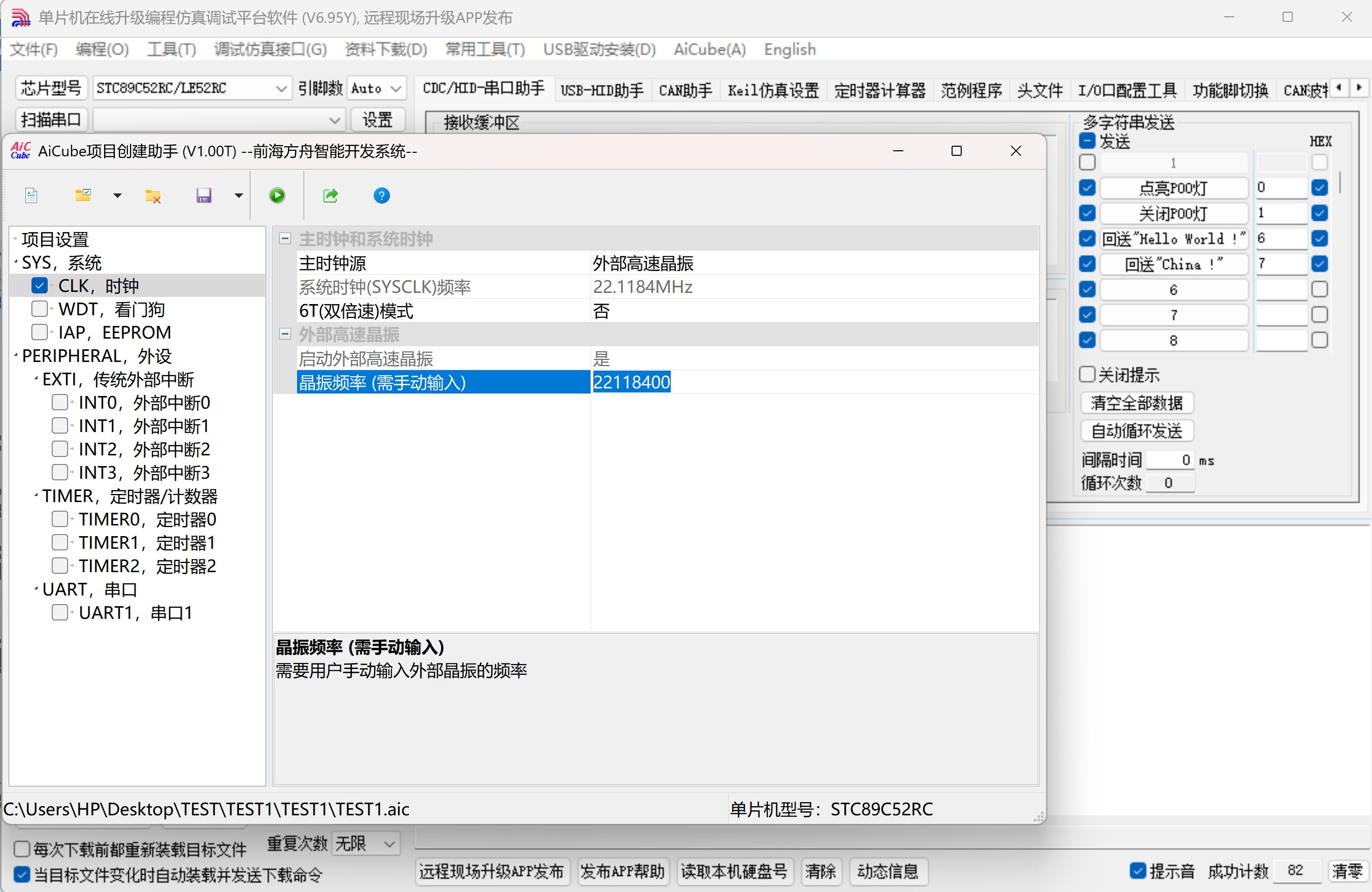Click the close project folder icon
Viewport: 1372px width, 892px height.
(153, 196)
